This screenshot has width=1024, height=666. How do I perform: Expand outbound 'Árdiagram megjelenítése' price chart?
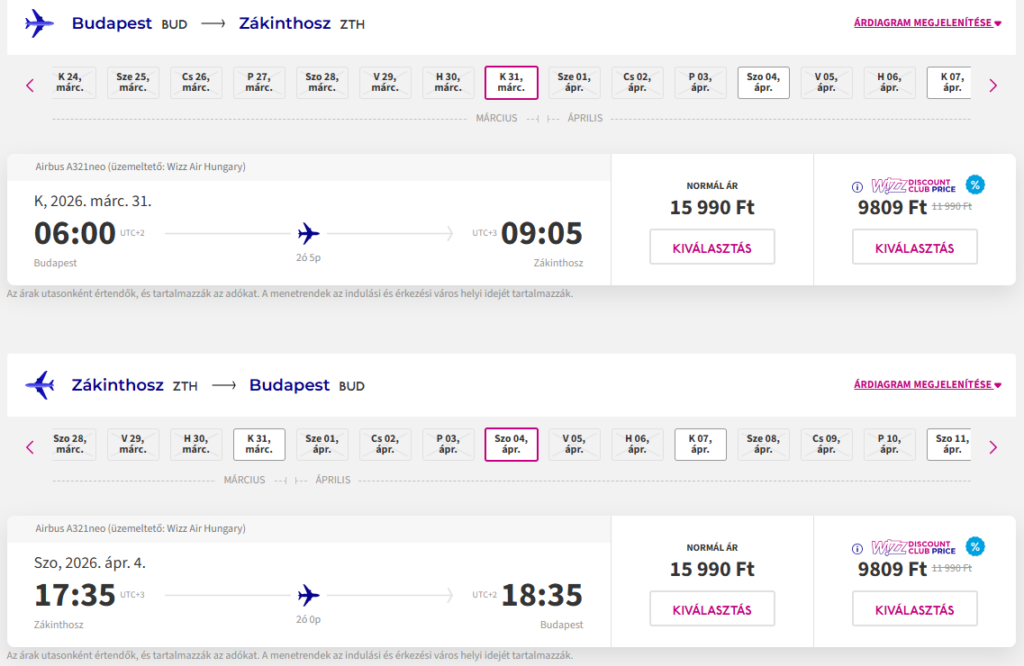coord(927,23)
